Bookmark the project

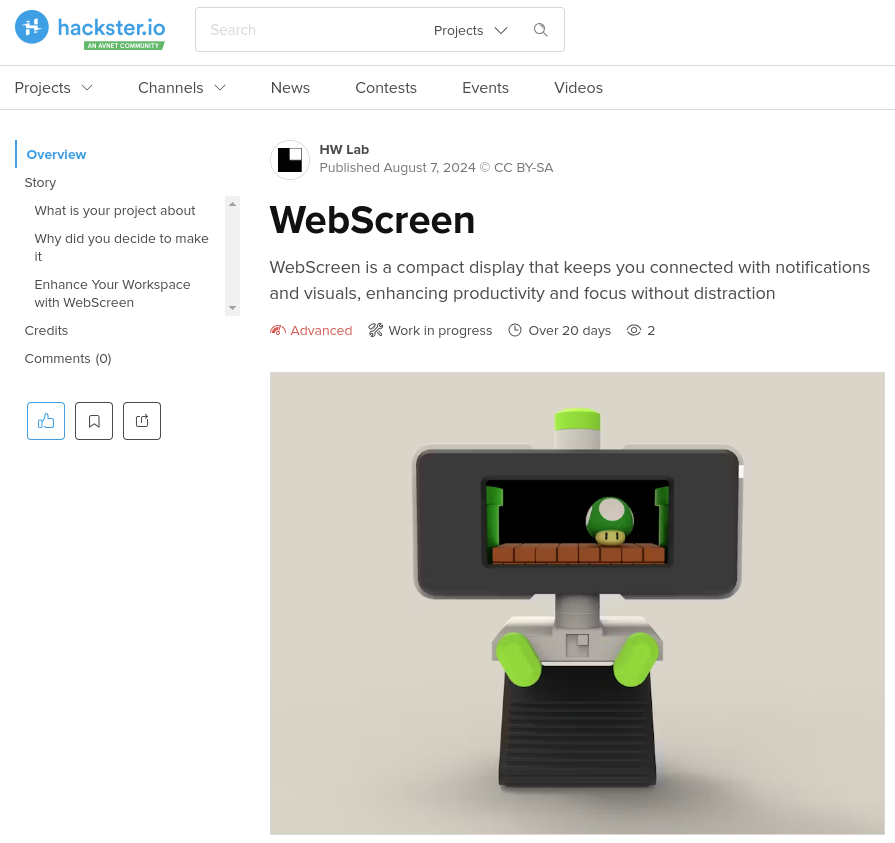94,421
